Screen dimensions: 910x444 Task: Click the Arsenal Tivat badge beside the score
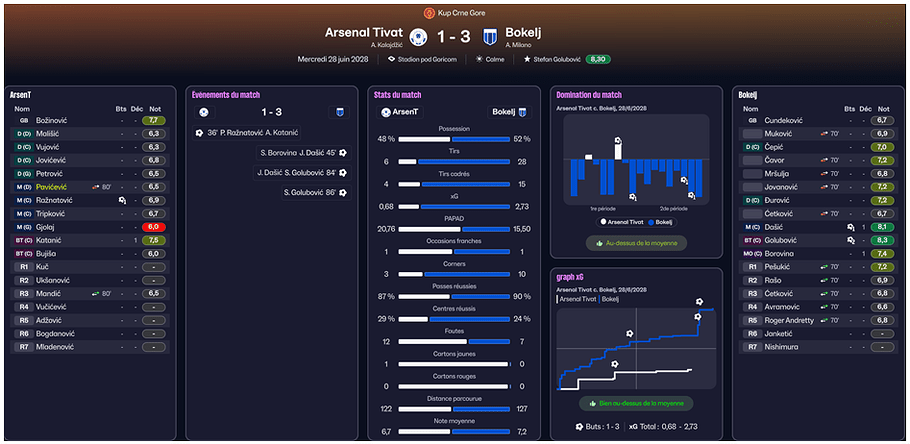point(418,37)
